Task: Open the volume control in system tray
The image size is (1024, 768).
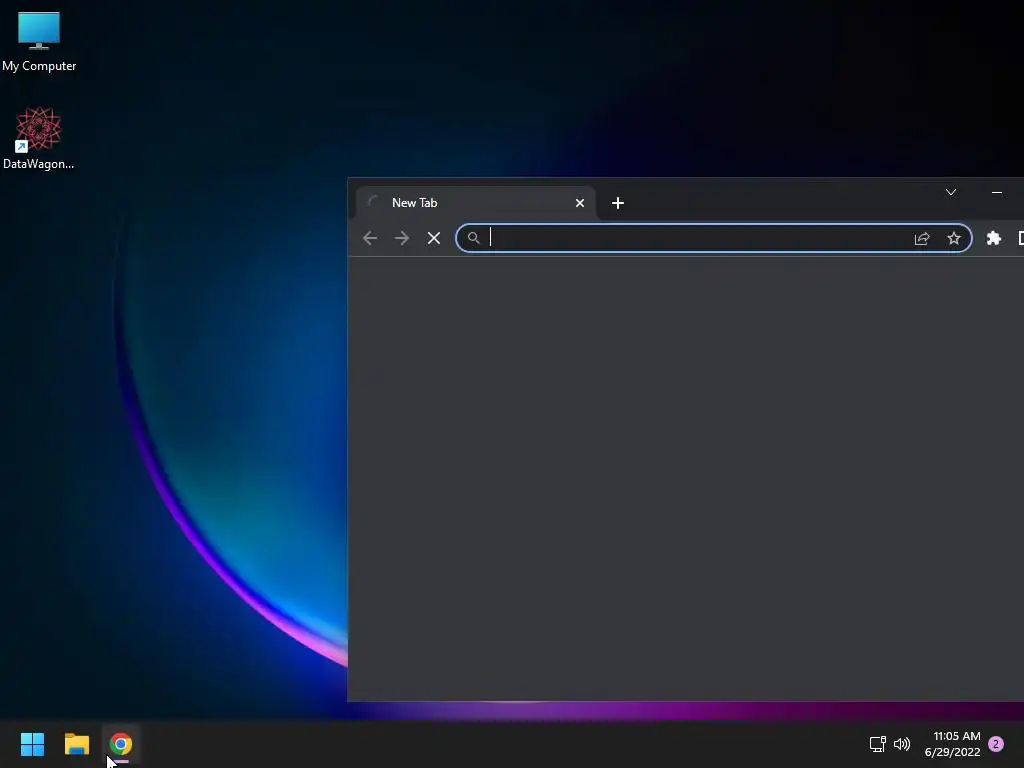Action: click(902, 744)
